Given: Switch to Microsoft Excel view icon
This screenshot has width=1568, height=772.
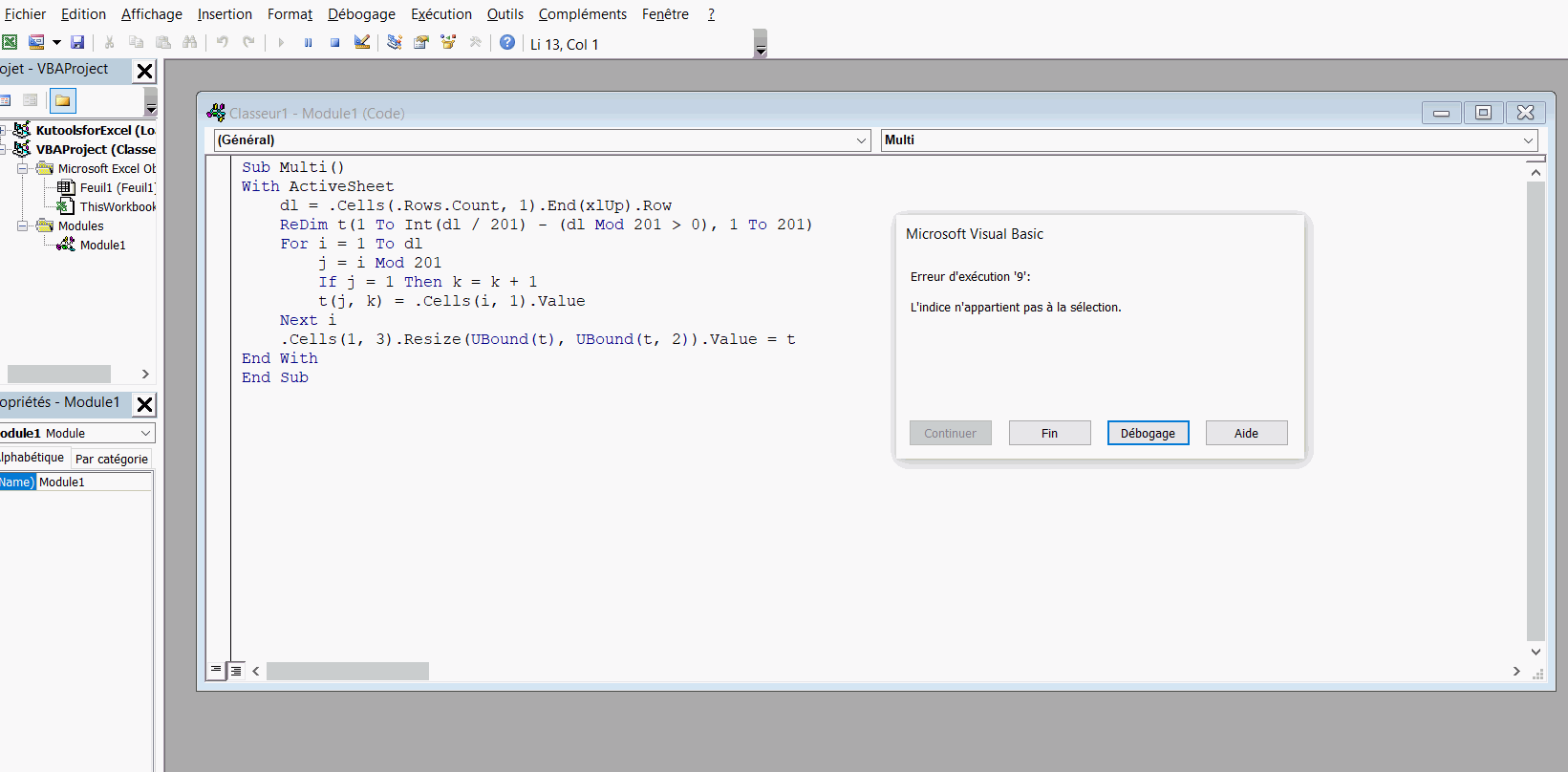Looking at the screenshot, I should coord(10,42).
